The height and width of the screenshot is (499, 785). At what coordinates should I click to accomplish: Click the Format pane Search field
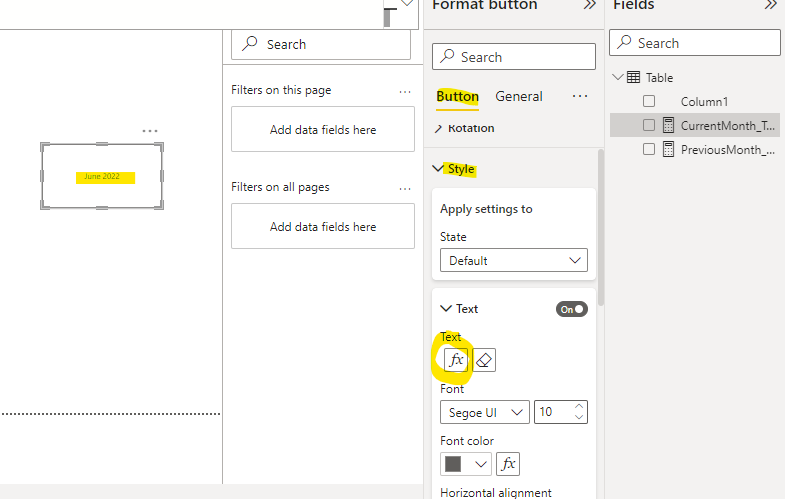[x=514, y=57]
